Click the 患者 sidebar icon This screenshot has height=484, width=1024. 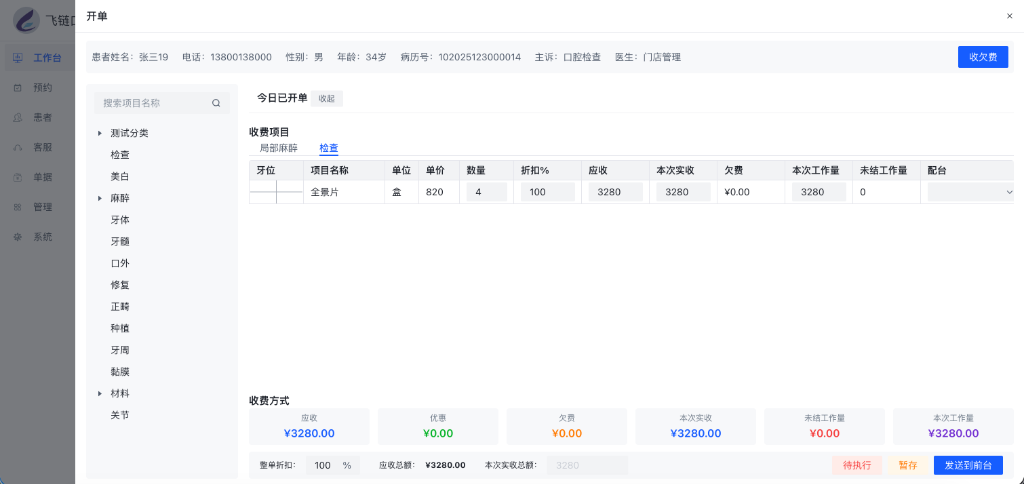[x=18, y=118]
